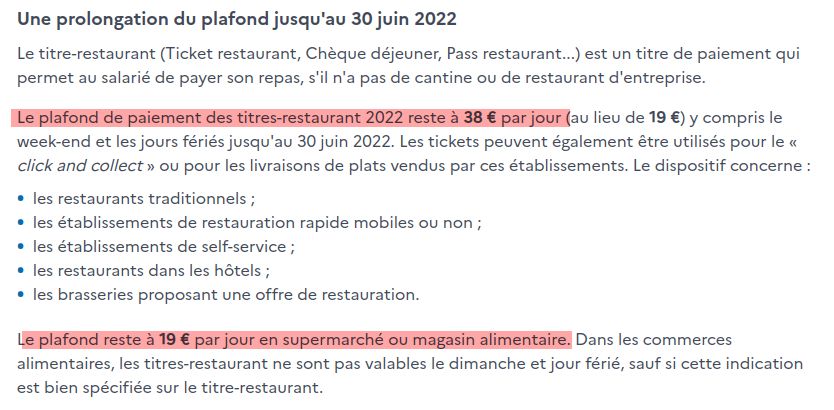Viewport: 834px width, 410px height.
Task: Click the bold "38 €" amount
Action: [x=482, y=116]
